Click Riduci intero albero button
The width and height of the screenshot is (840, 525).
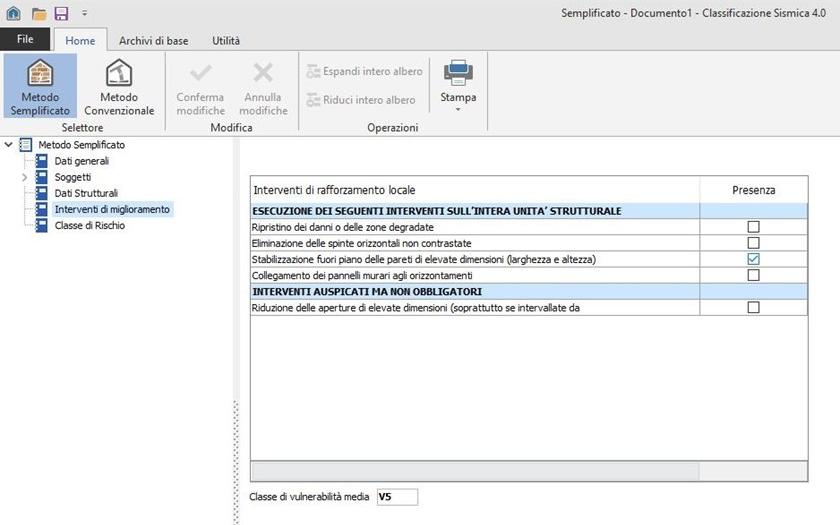[361, 100]
